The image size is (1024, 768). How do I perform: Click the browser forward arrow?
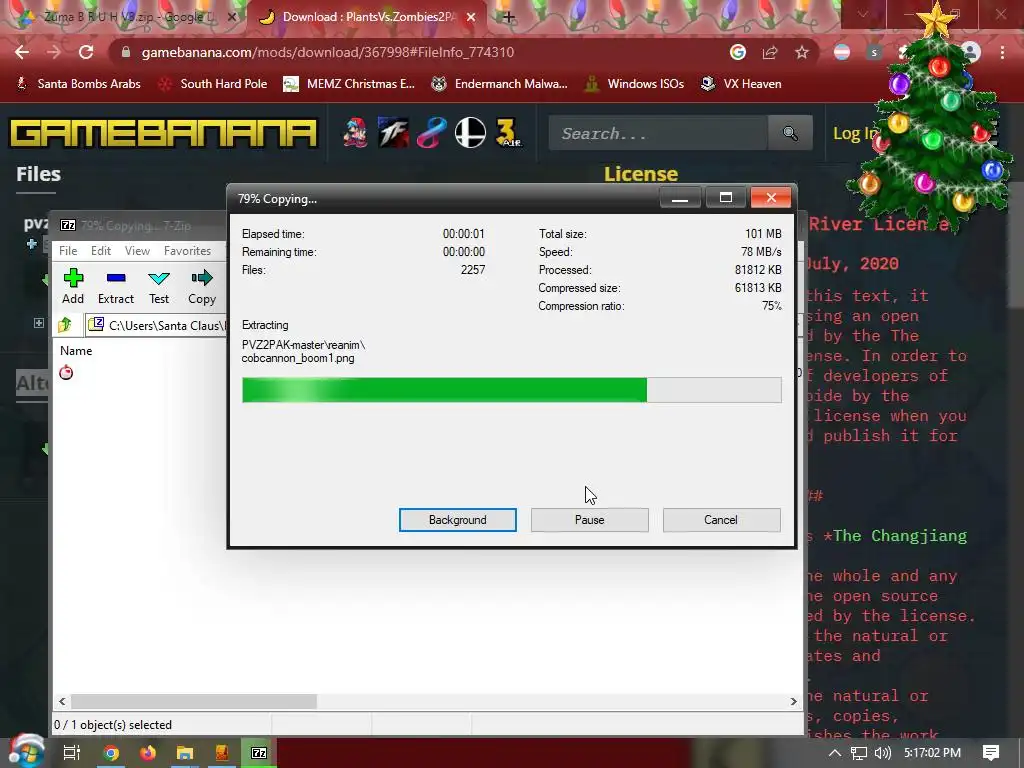coord(54,52)
